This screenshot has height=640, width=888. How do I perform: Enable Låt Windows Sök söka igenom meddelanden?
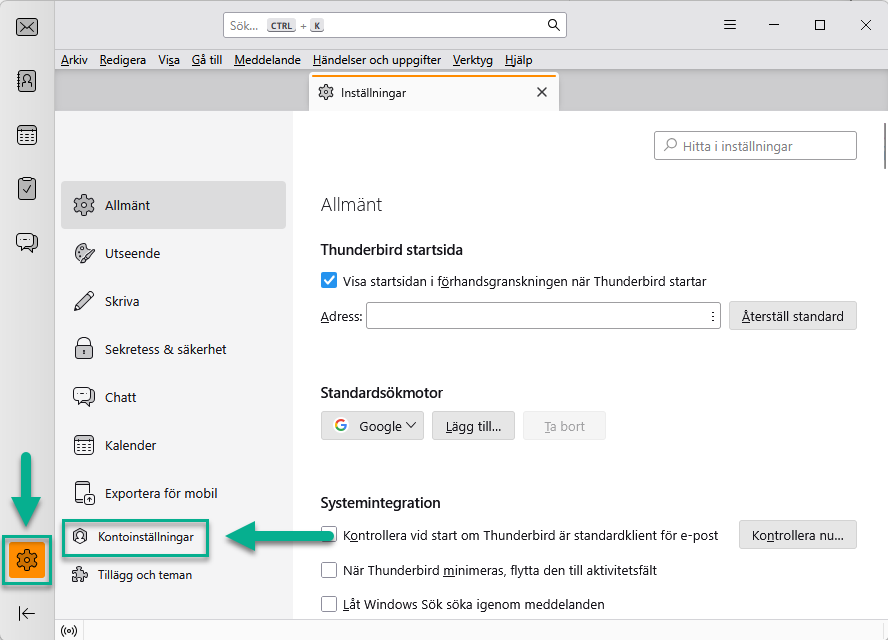(329, 604)
